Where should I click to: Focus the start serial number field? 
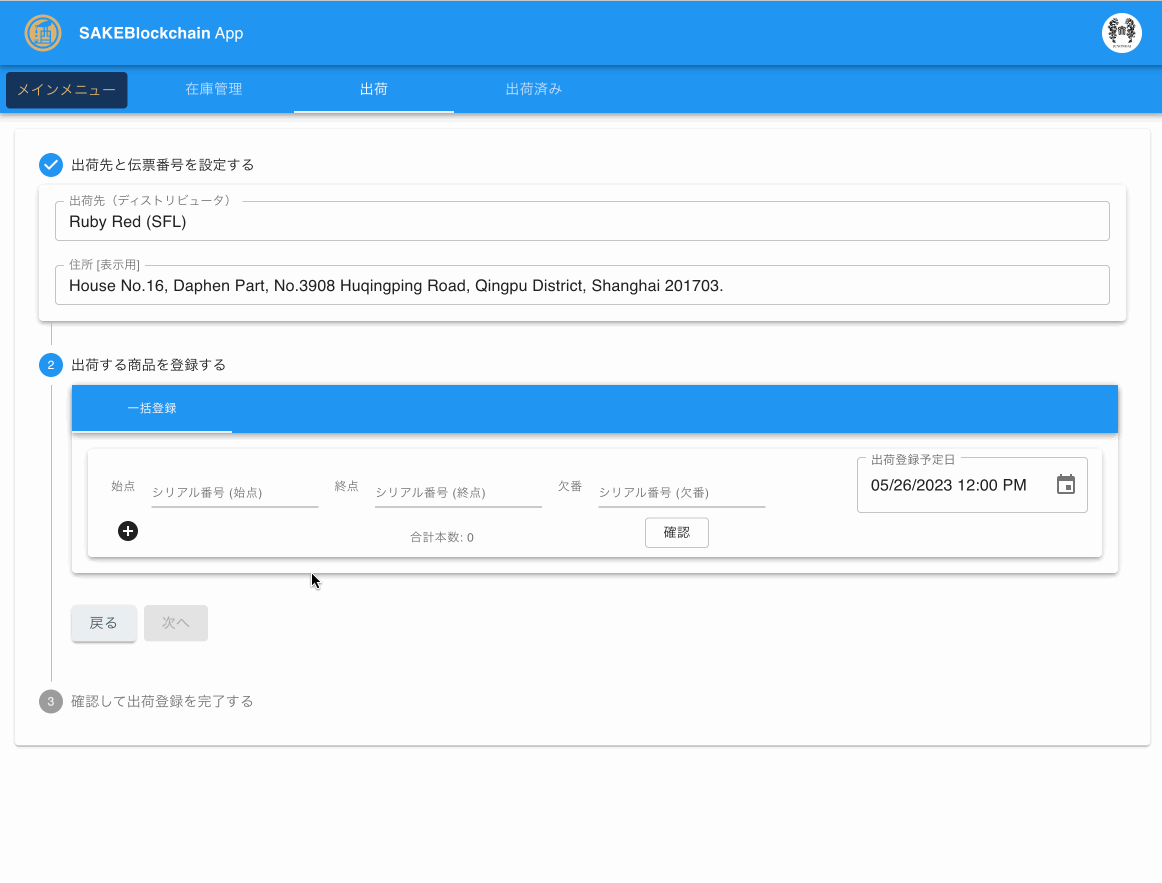pyautogui.click(x=234, y=493)
